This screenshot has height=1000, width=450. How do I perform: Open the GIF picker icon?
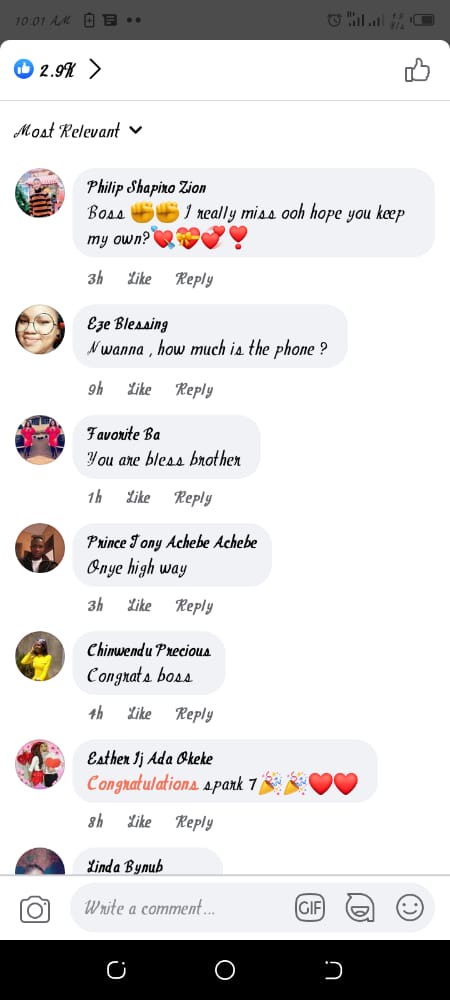pyautogui.click(x=310, y=908)
